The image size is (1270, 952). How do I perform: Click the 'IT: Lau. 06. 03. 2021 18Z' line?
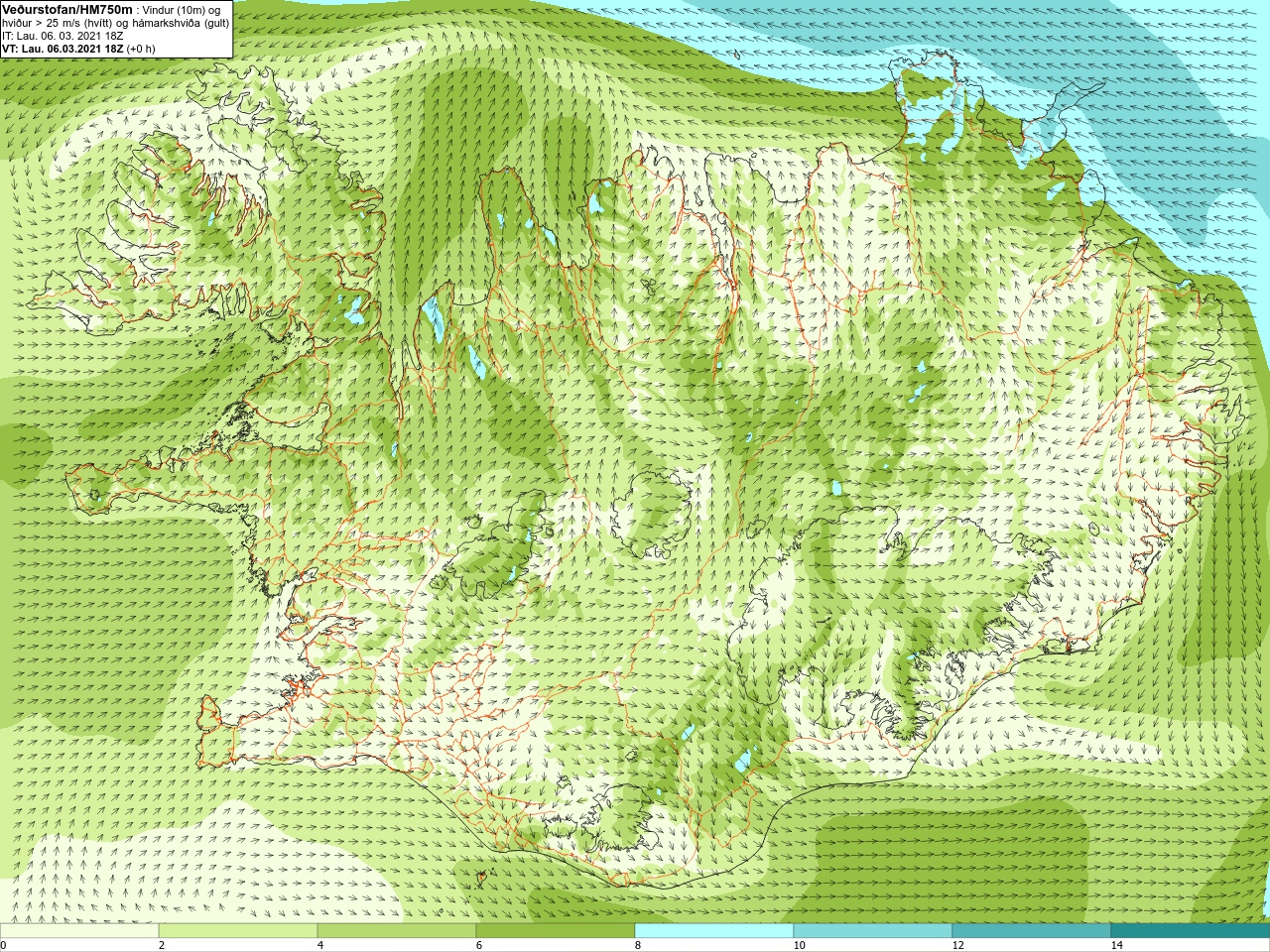(63, 36)
